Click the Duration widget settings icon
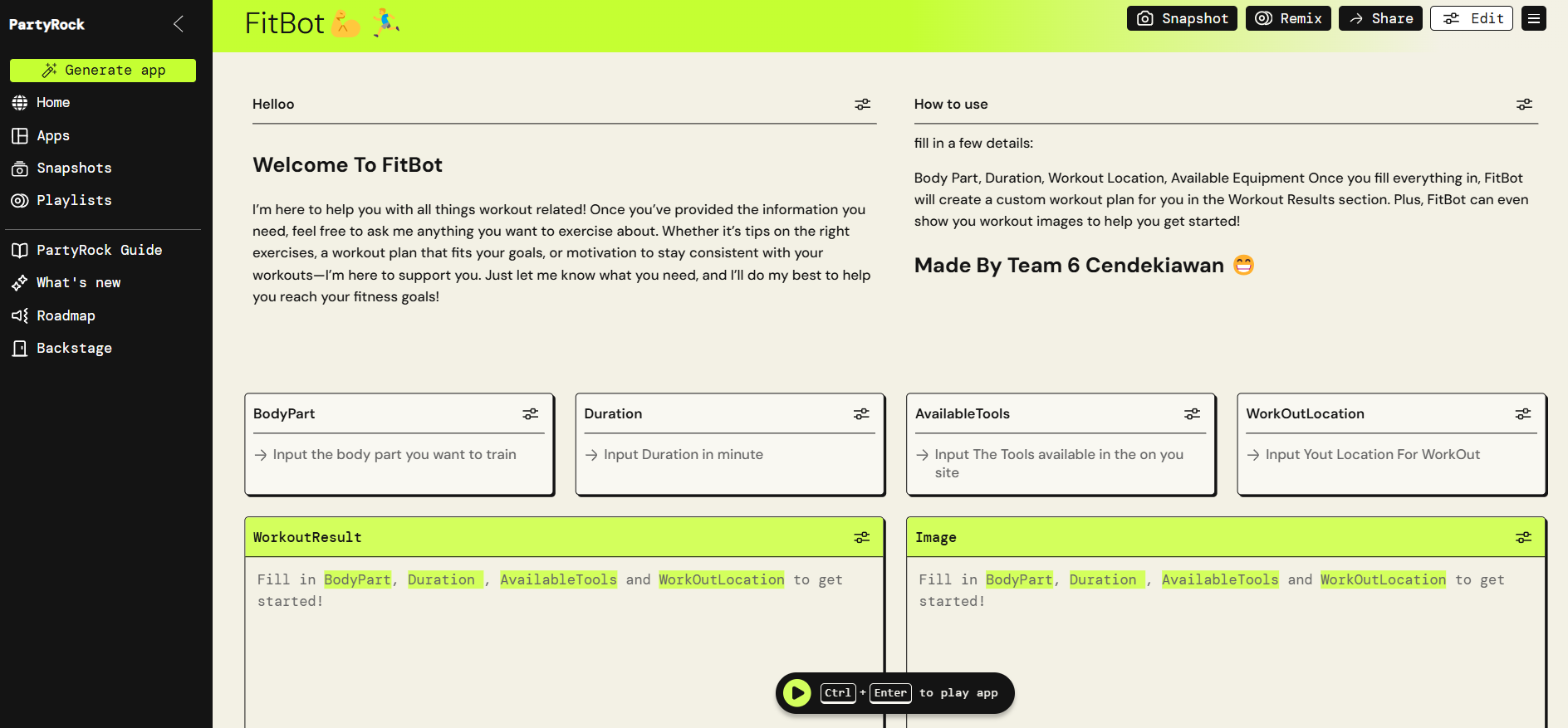This screenshot has width=1568, height=728. [861, 414]
